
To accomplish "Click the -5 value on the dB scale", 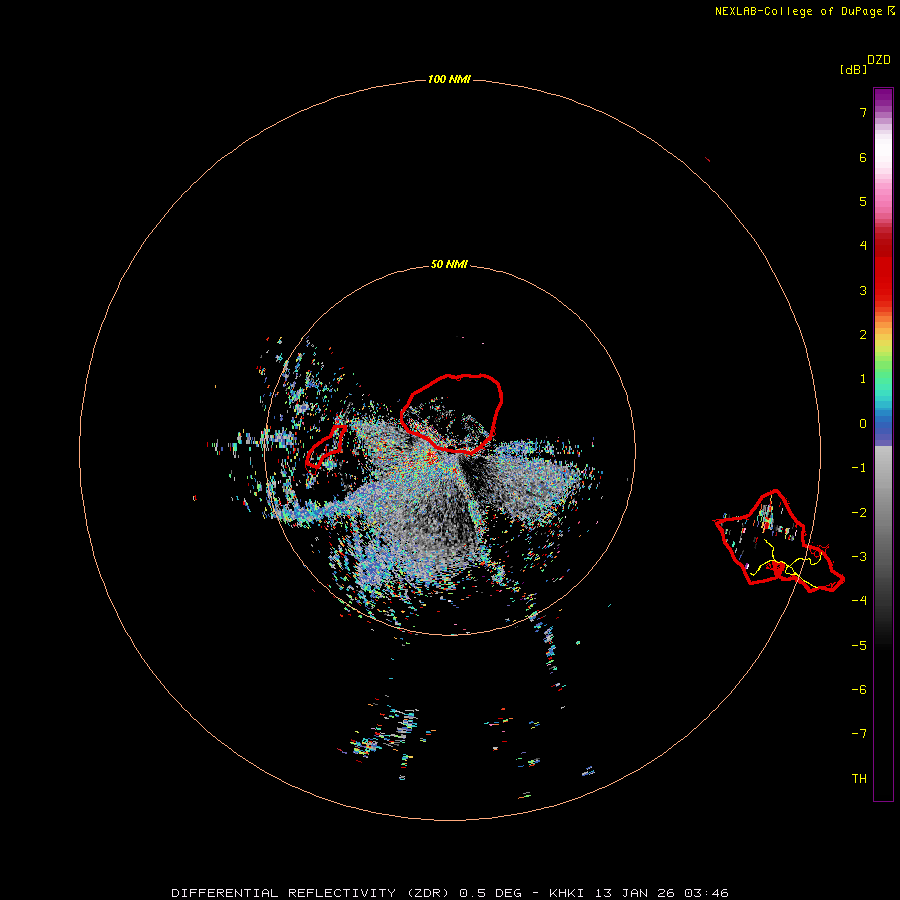I will (x=859, y=645).
